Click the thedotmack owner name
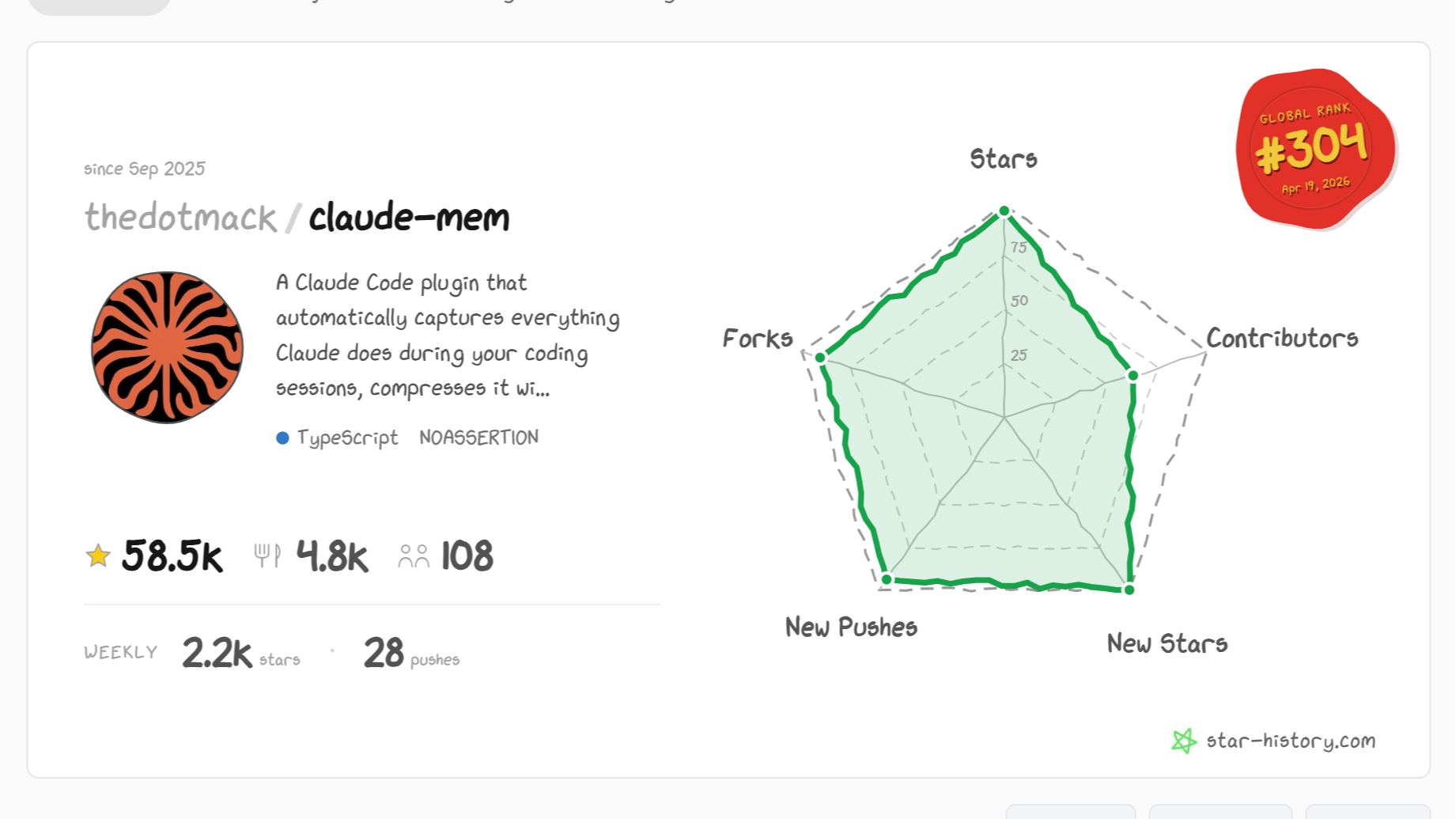Screen dimensions: 1456x819 [180, 218]
